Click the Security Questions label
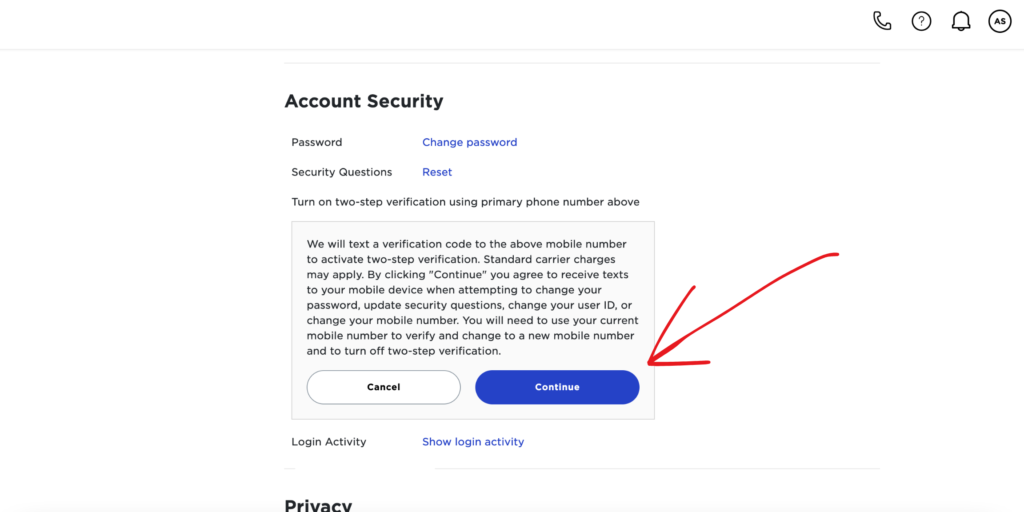Image resolution: width=1024 pixels, height=512 pixels. pos(341,172)
